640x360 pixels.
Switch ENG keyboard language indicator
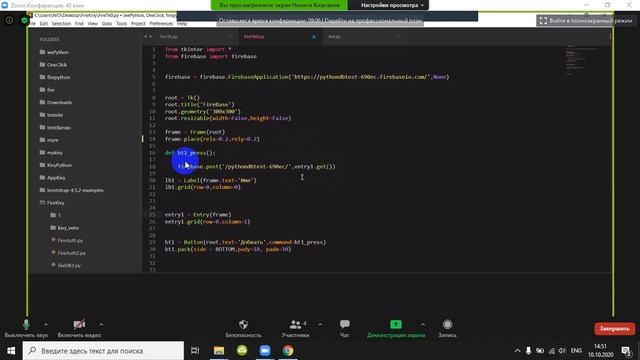coord(576,351)
